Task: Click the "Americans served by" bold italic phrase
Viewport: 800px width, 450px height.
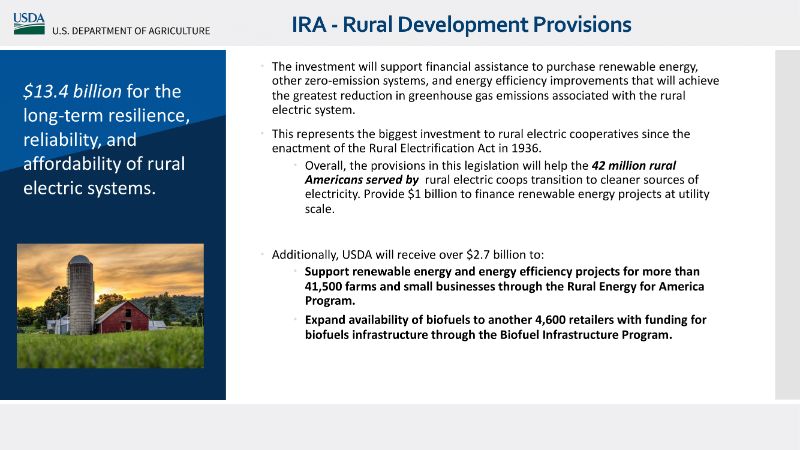Action: click(x=362, y=179)
